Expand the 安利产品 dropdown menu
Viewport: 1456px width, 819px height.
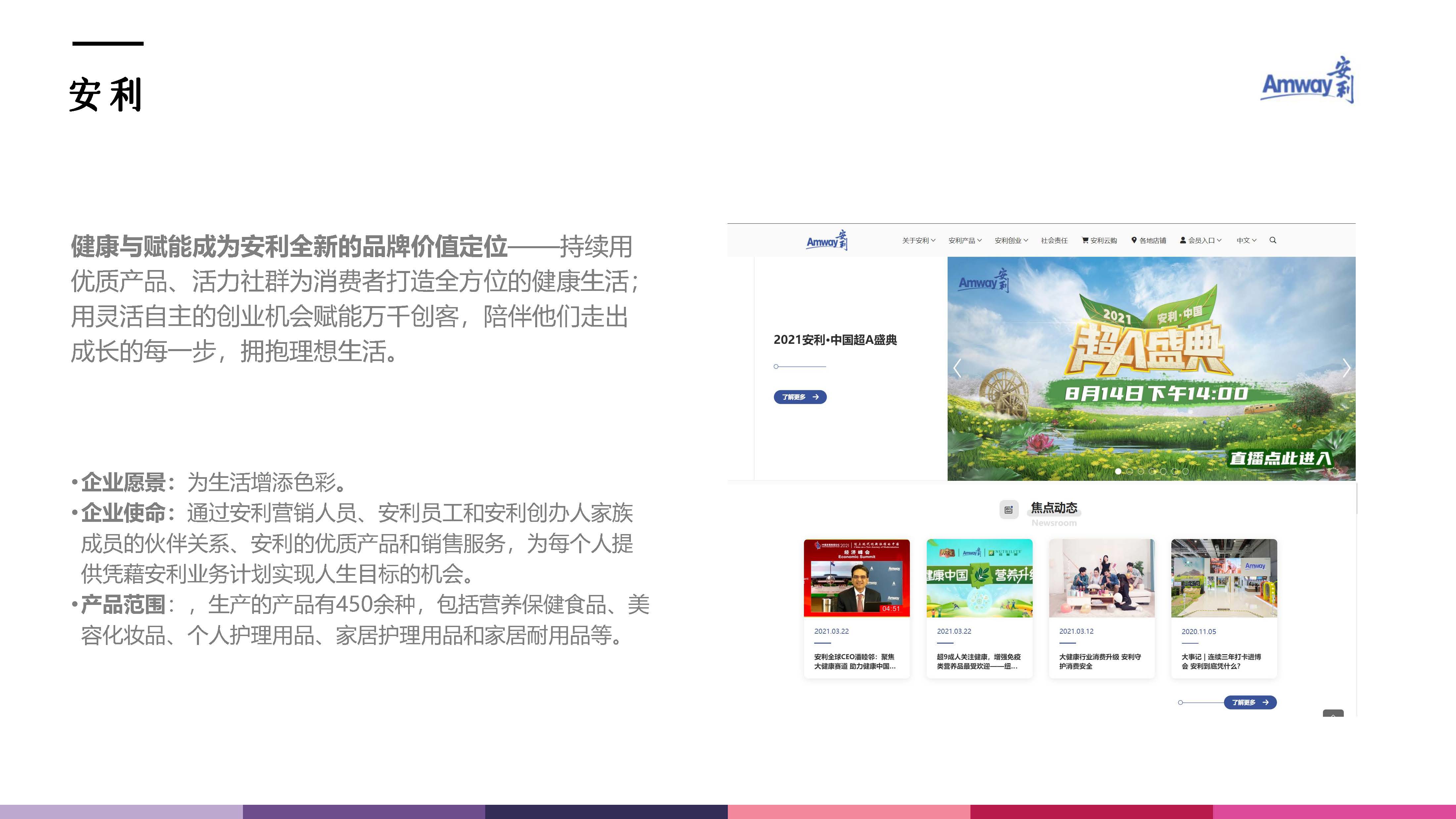(x=965, y=240)
